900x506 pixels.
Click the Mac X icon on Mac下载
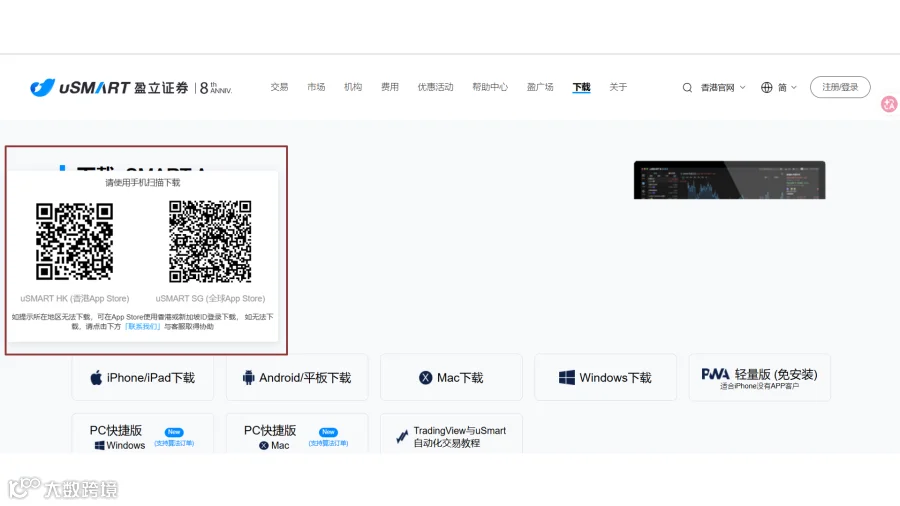point(425,377)
